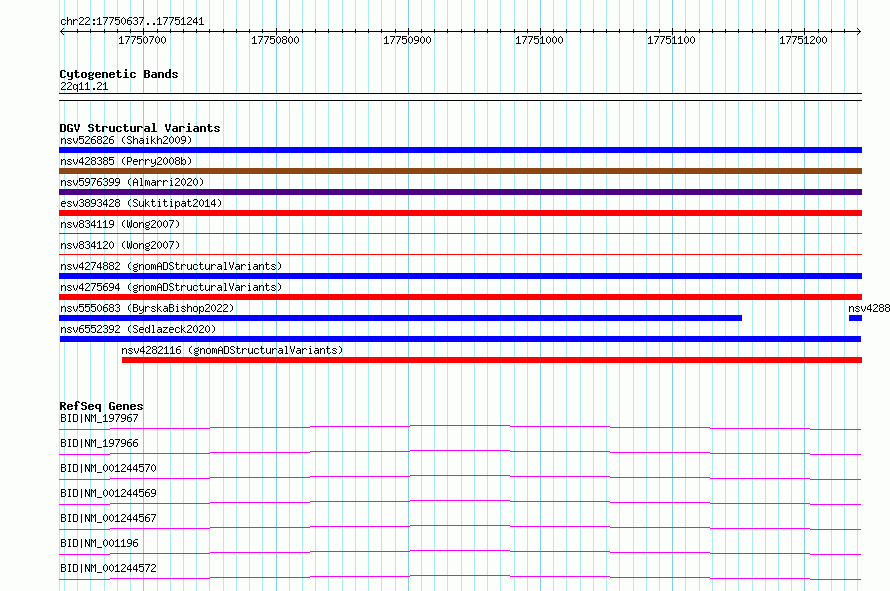890x591 pixels.
Task: Click the left arrow of the coordinate ruler
Action: [x=62, y=31]
